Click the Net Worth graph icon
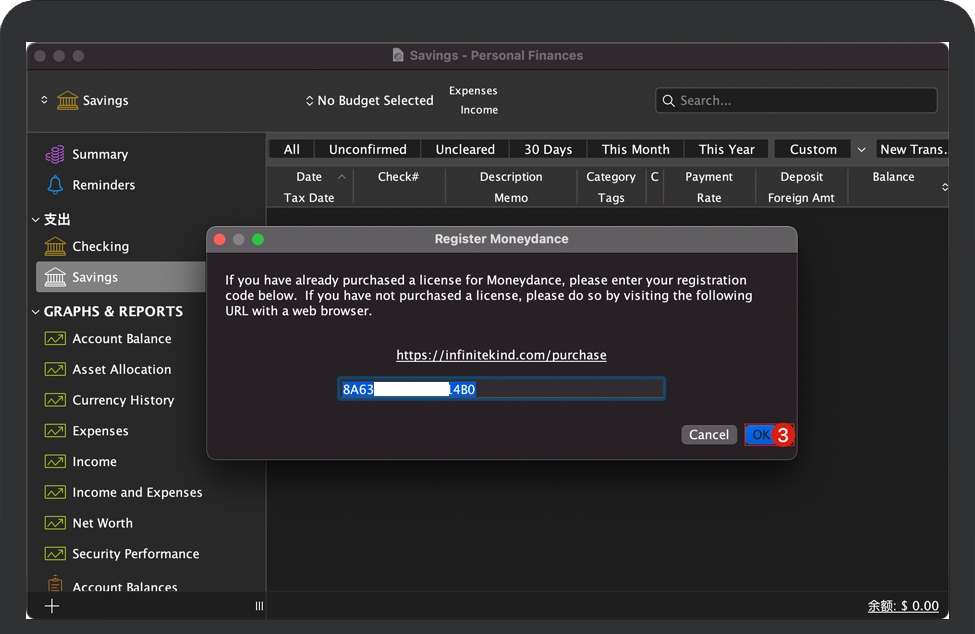 tap(55, 523)
